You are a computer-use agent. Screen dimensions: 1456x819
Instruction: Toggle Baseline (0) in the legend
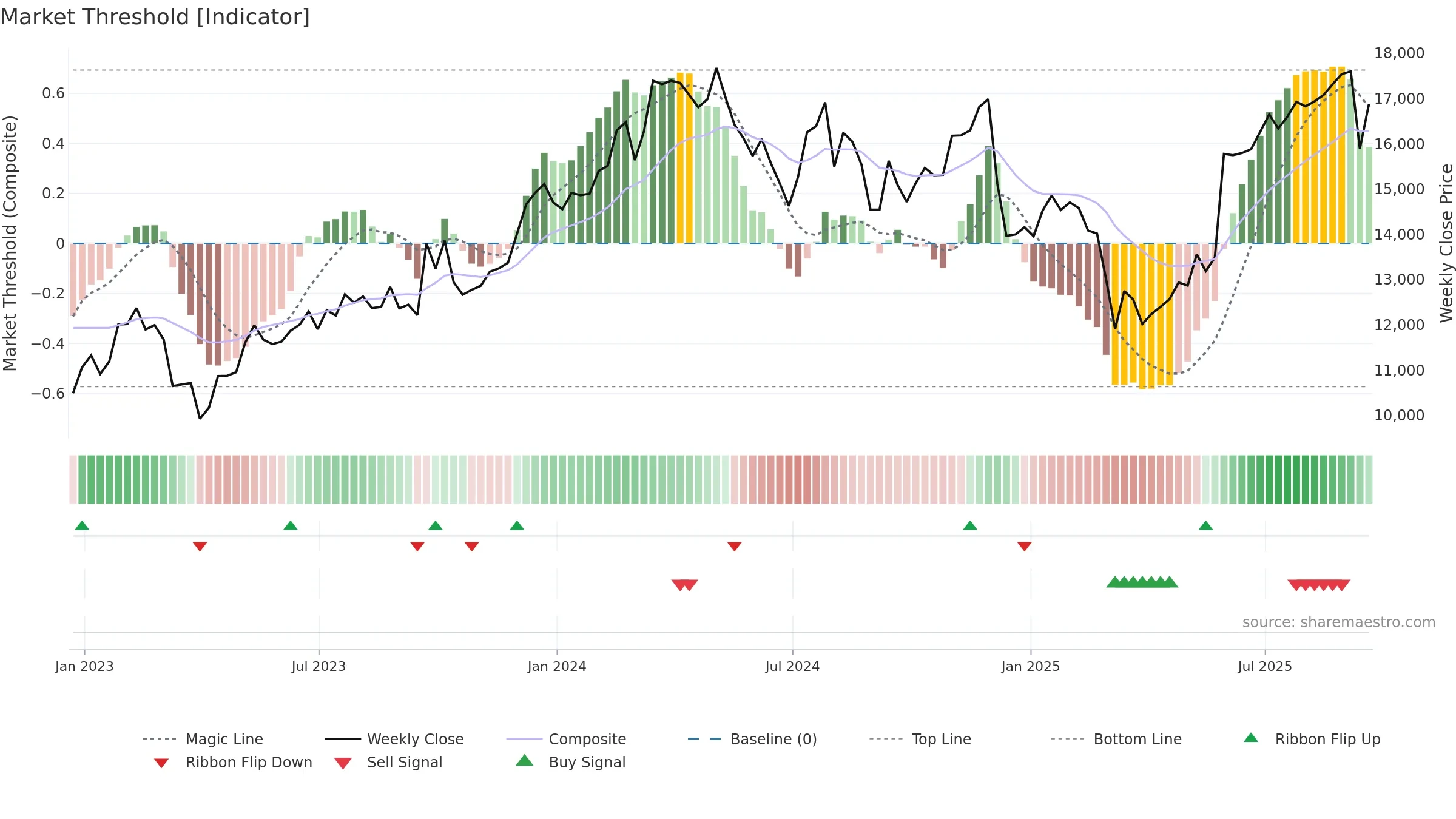click(752, 739)
